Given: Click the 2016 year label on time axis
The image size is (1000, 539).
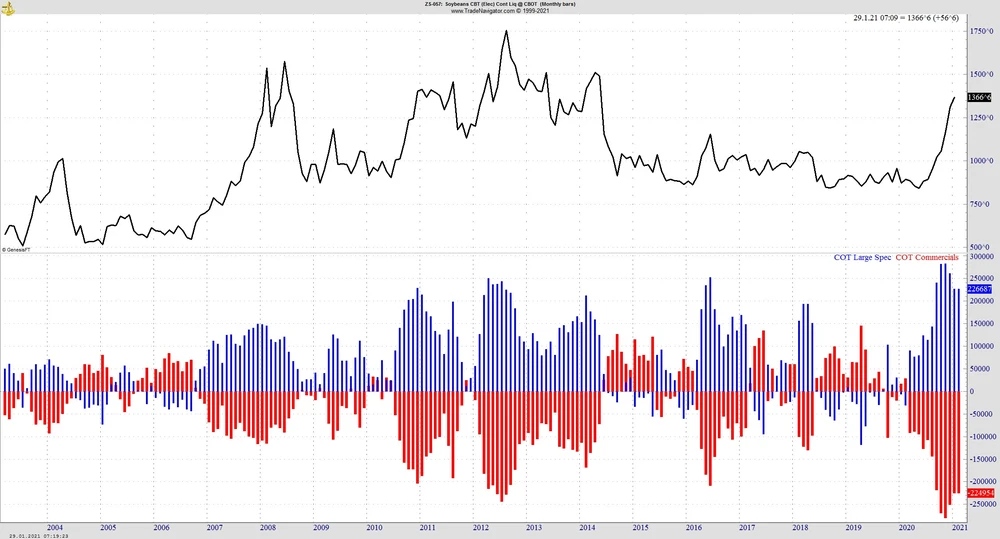Looking at the screenshot, I should point(693,527).
